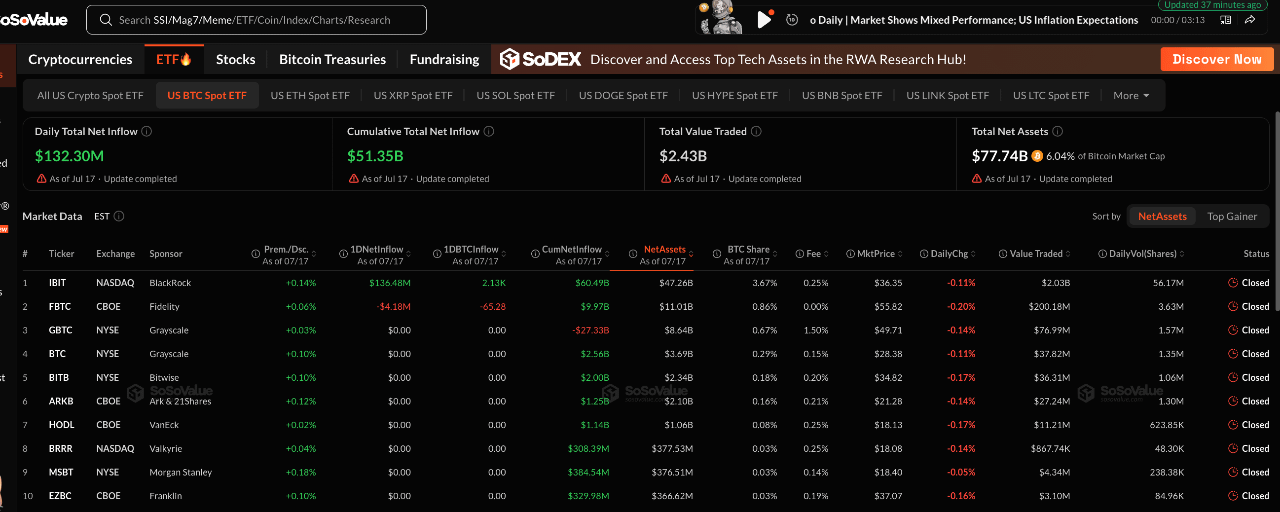Viewport: 1280px width, 512px height.
Task: Click the search magnifier icon
Action: click(104, 20)
